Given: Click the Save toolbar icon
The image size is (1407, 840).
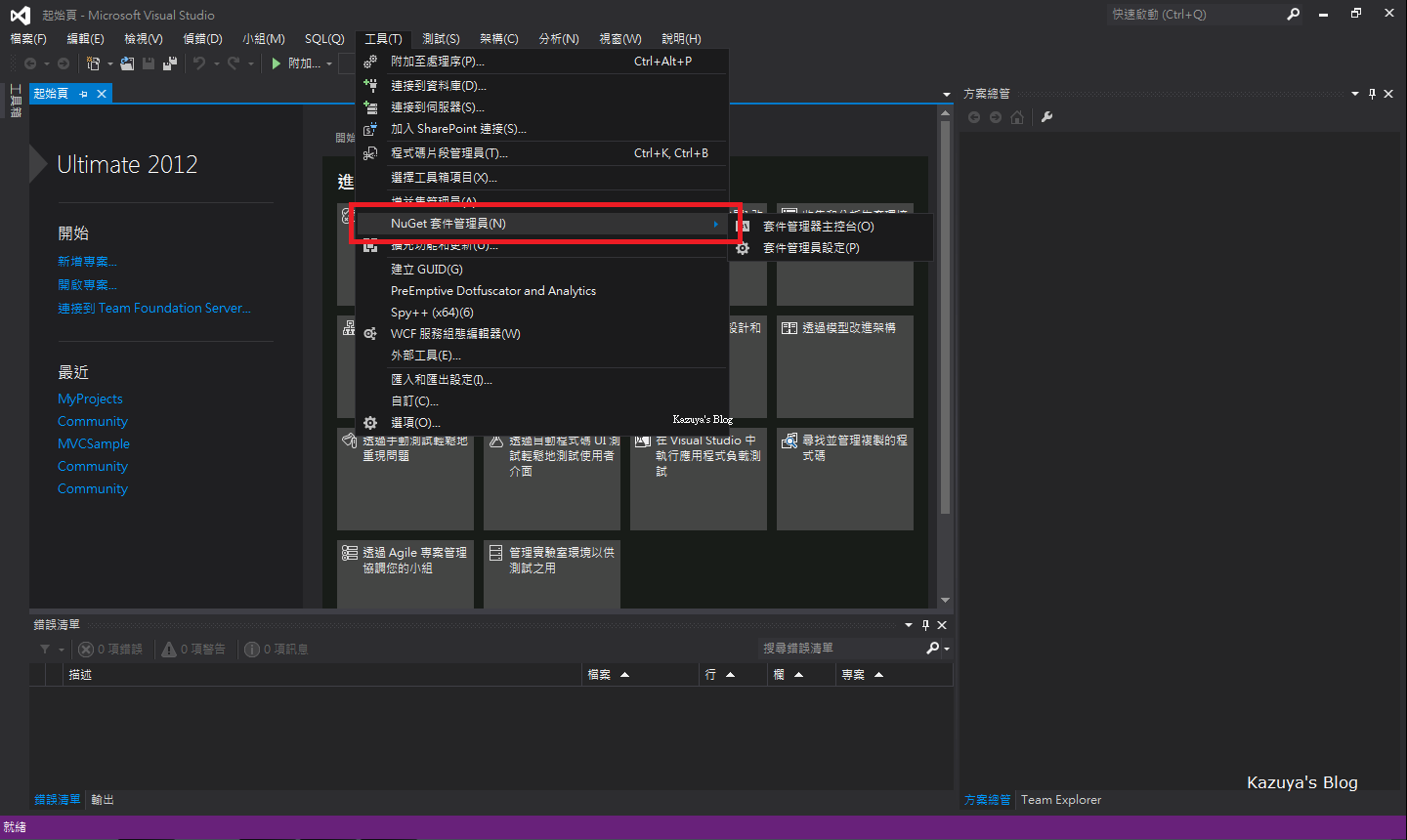Looking at the screenshot, I should (x=149, y=63).
